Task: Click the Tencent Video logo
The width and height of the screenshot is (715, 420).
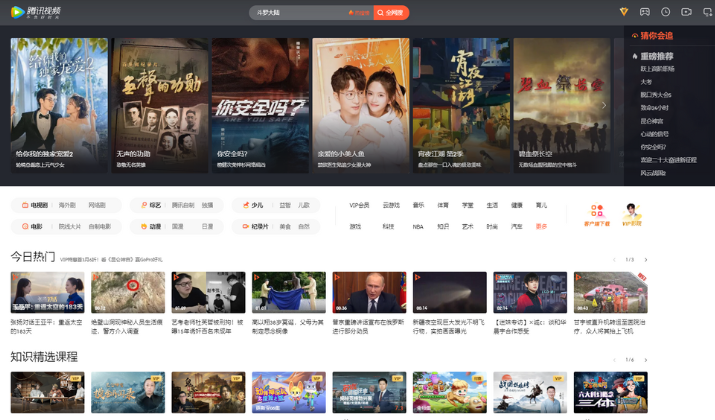Action: pyautogui.click(x=36, y=12)
